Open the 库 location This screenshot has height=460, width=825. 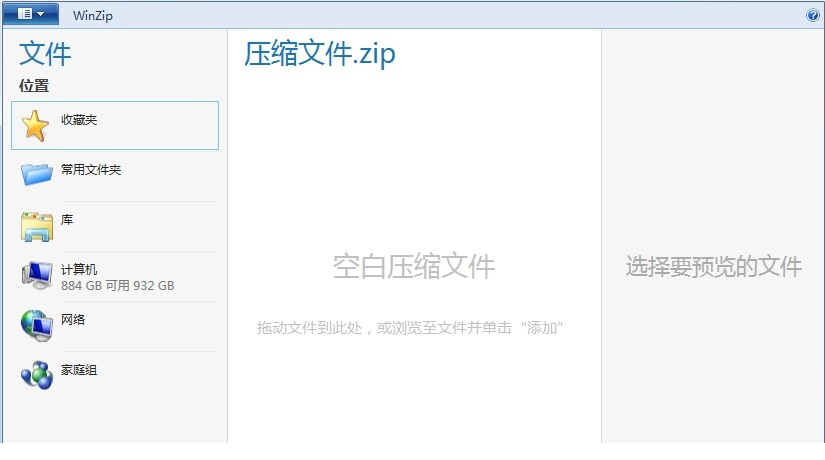click(115, 226)
